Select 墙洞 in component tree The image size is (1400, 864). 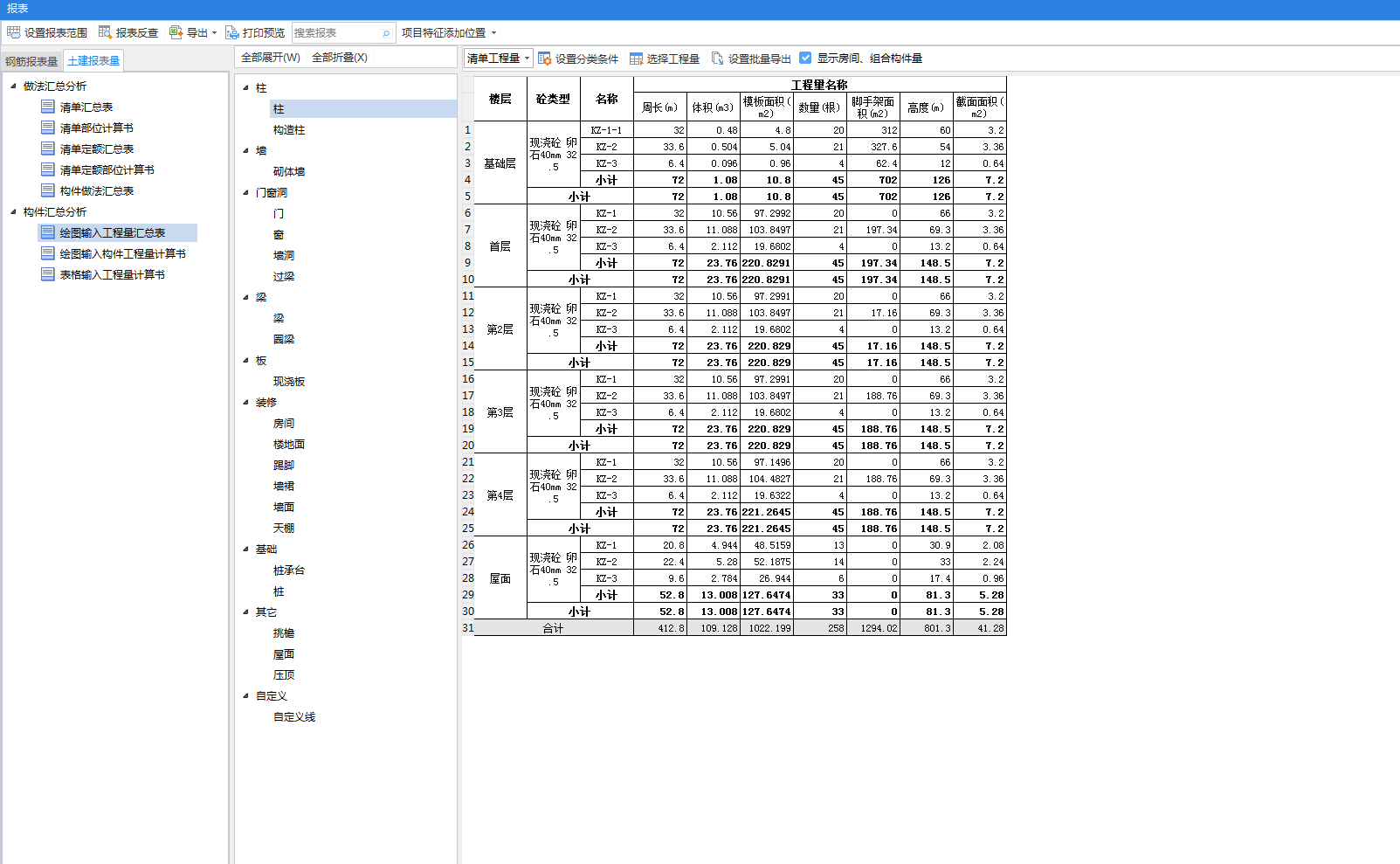(284, 255)
